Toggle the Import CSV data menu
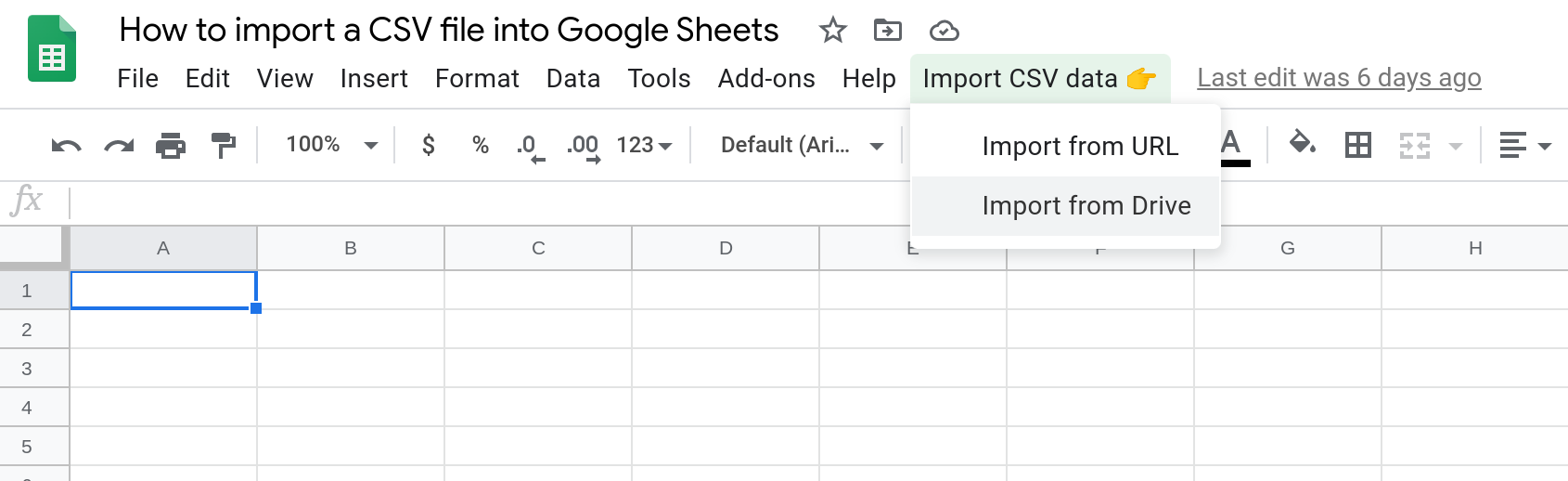 1040,79
